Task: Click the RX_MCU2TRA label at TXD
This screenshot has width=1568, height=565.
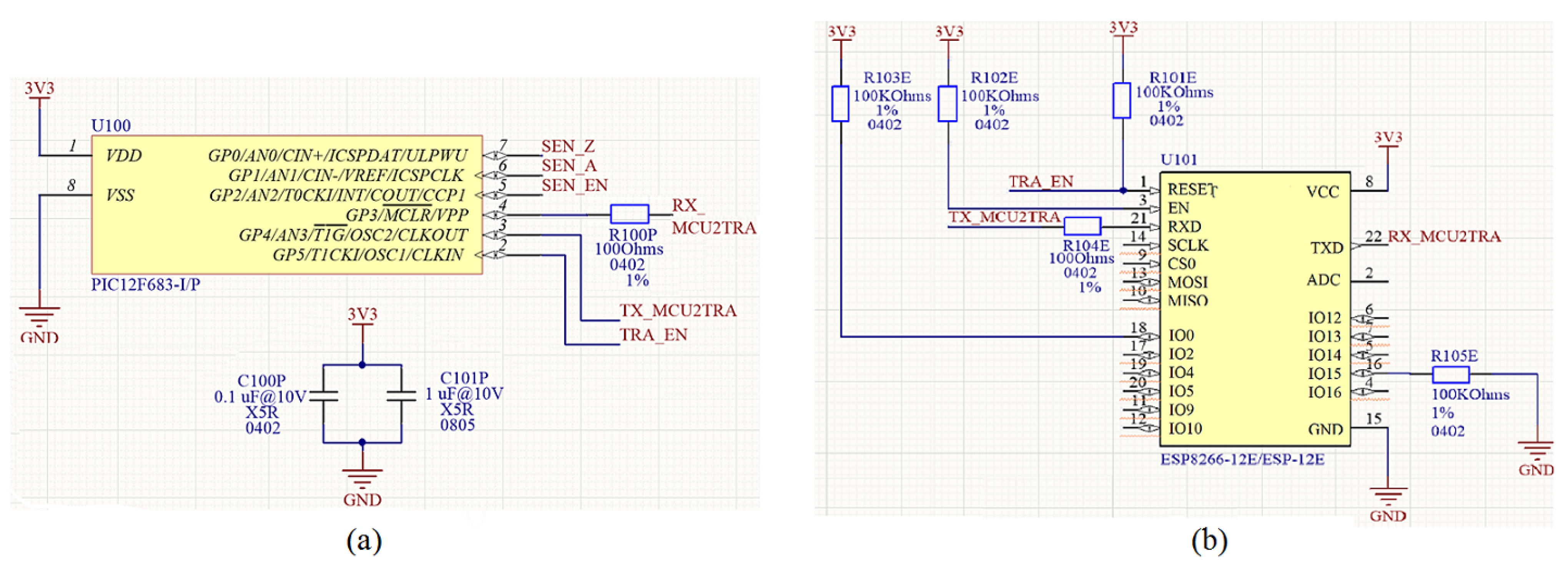Action: coord(1444,236)
